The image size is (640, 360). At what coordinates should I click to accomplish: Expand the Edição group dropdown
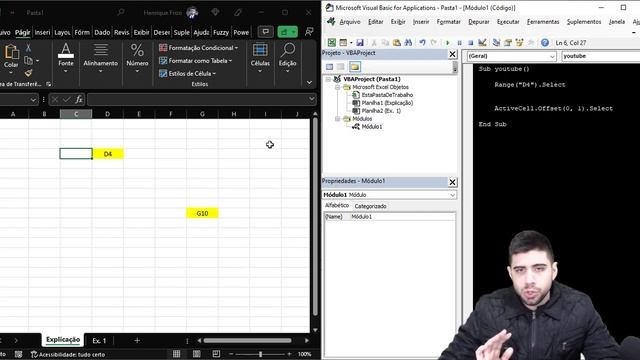pos(287,71)
